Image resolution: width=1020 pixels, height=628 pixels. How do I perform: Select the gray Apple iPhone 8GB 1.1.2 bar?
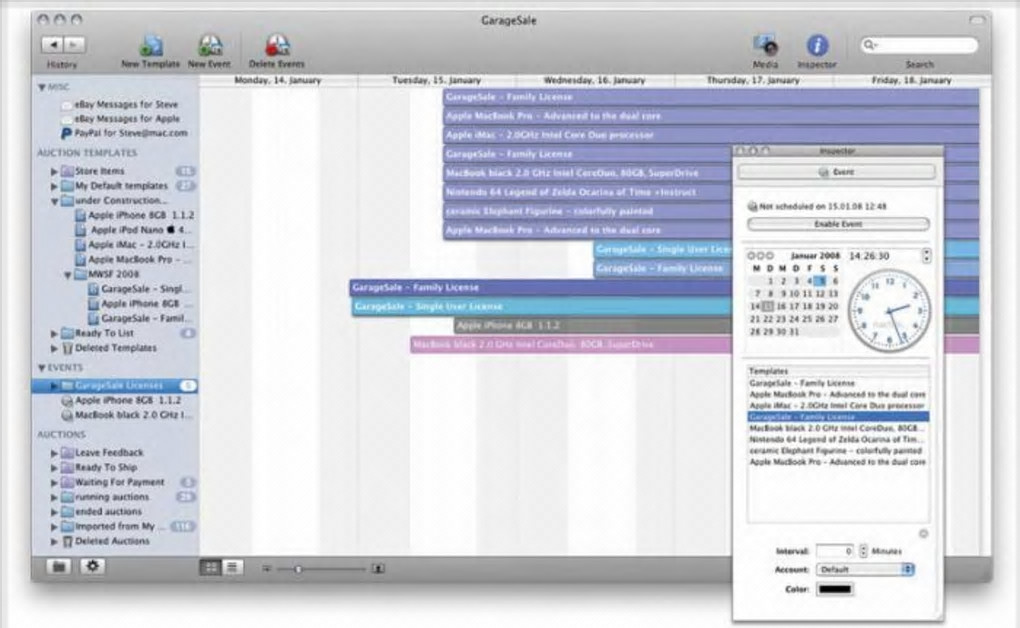593,325
